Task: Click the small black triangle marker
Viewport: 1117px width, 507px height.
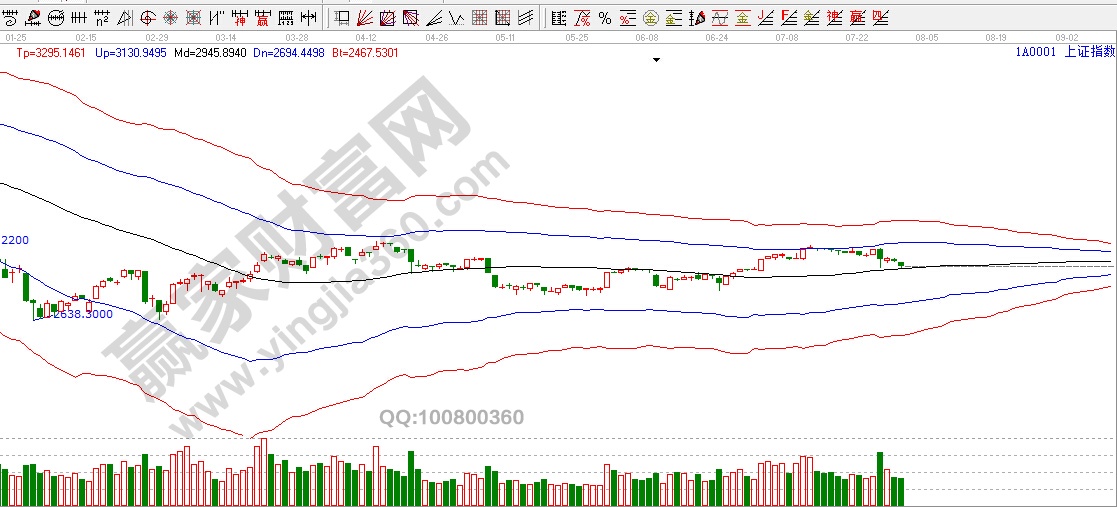Action: tap(656, 61)
